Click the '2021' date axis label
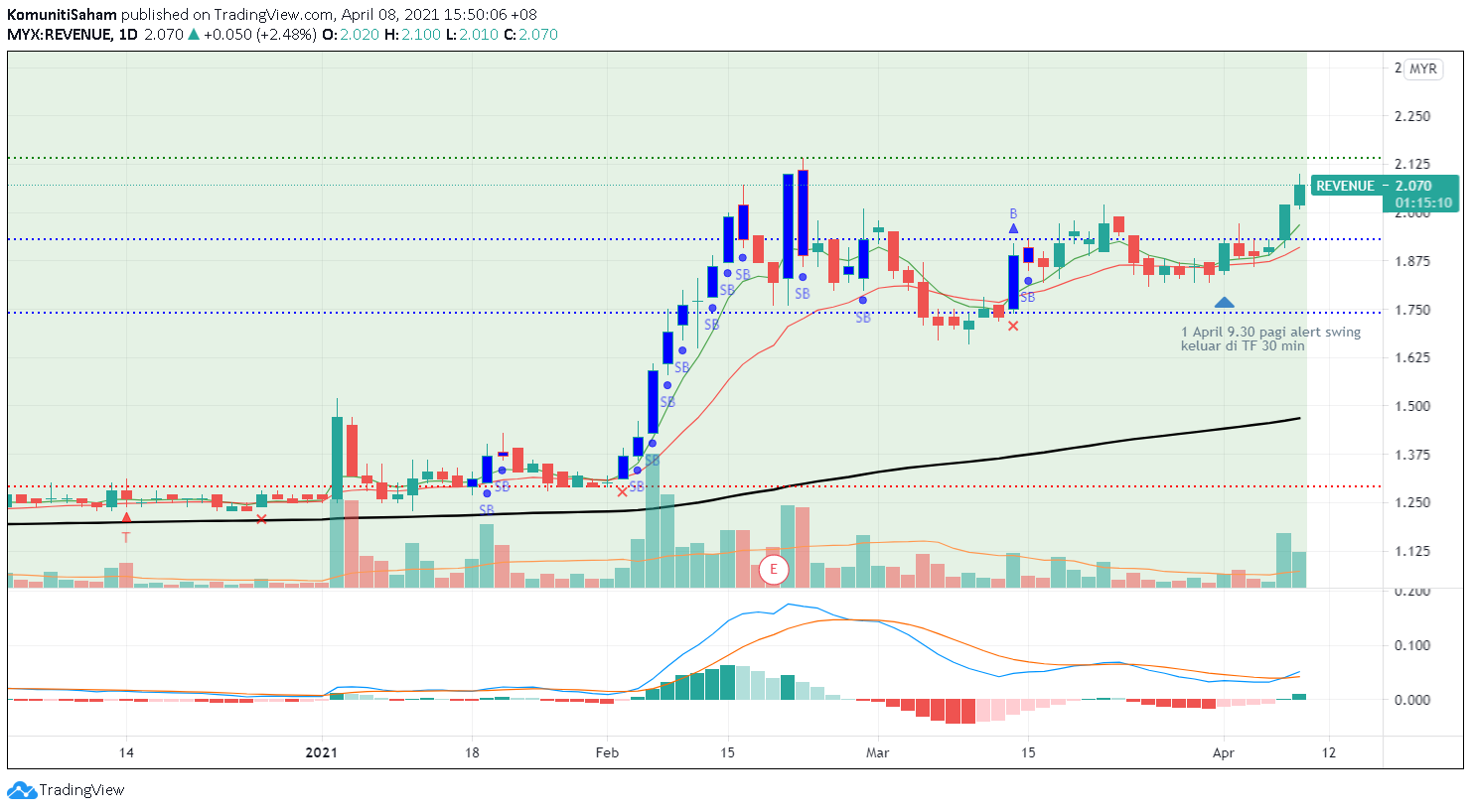 [322, 752]
